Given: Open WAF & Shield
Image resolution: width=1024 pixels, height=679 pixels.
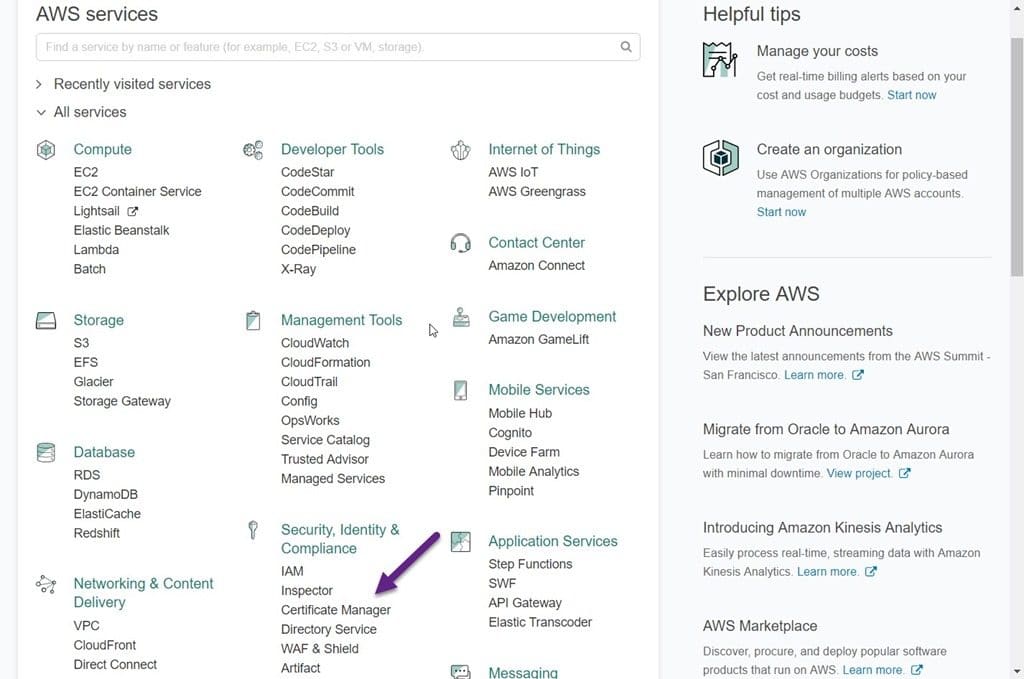Looking at the screenshot, I should point(319,649).
